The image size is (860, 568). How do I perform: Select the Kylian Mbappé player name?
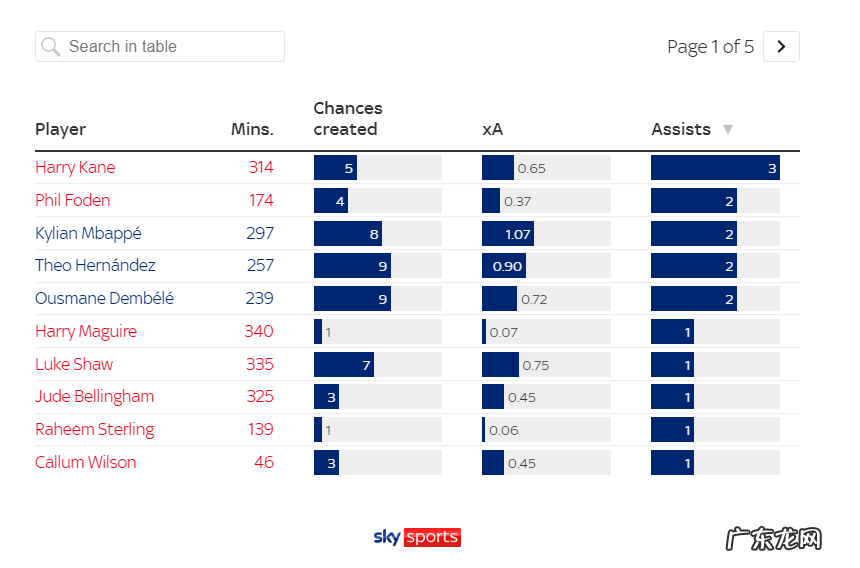[x=88, y=233]
